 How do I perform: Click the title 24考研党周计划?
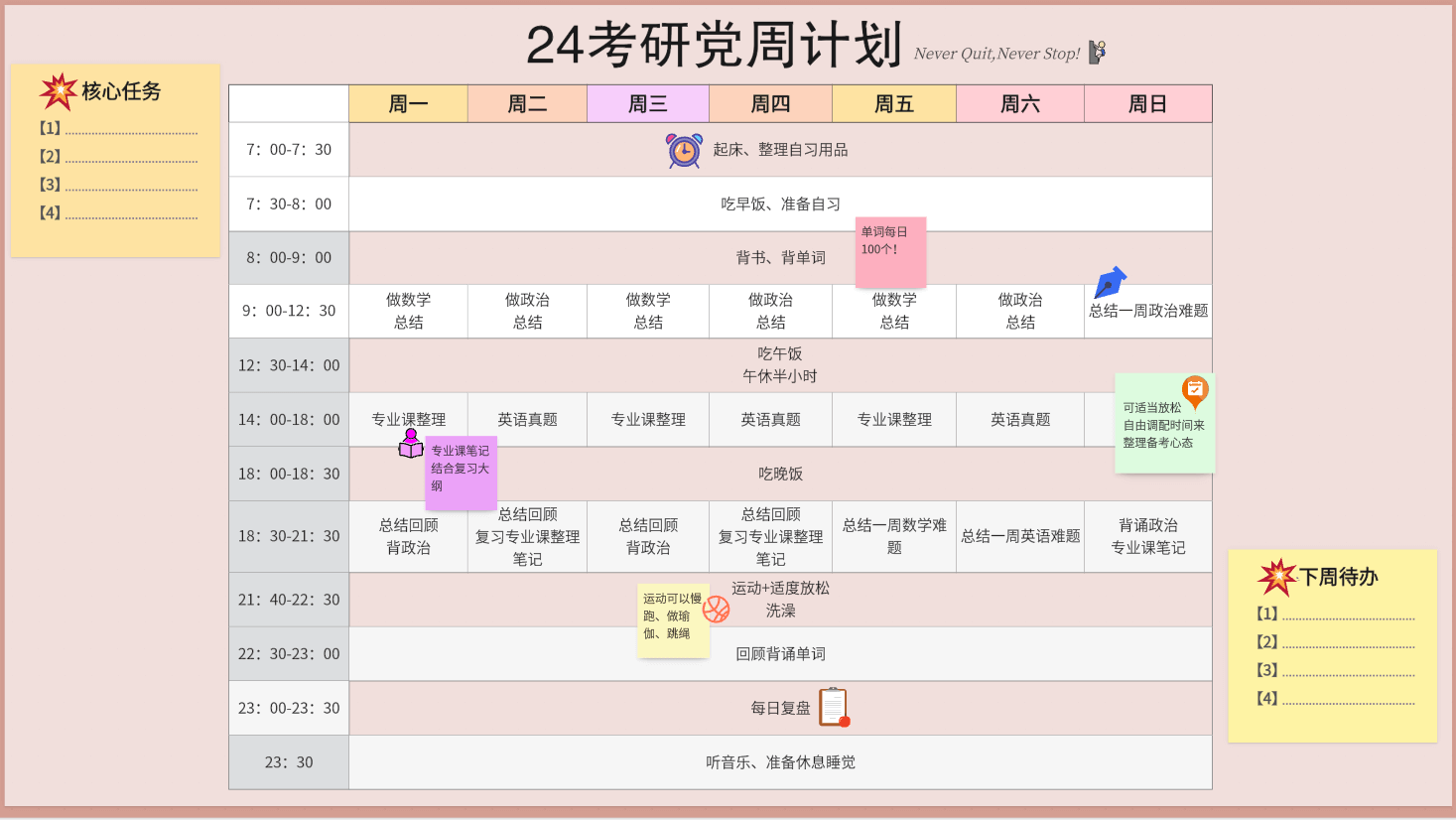[x=714, y=46]
